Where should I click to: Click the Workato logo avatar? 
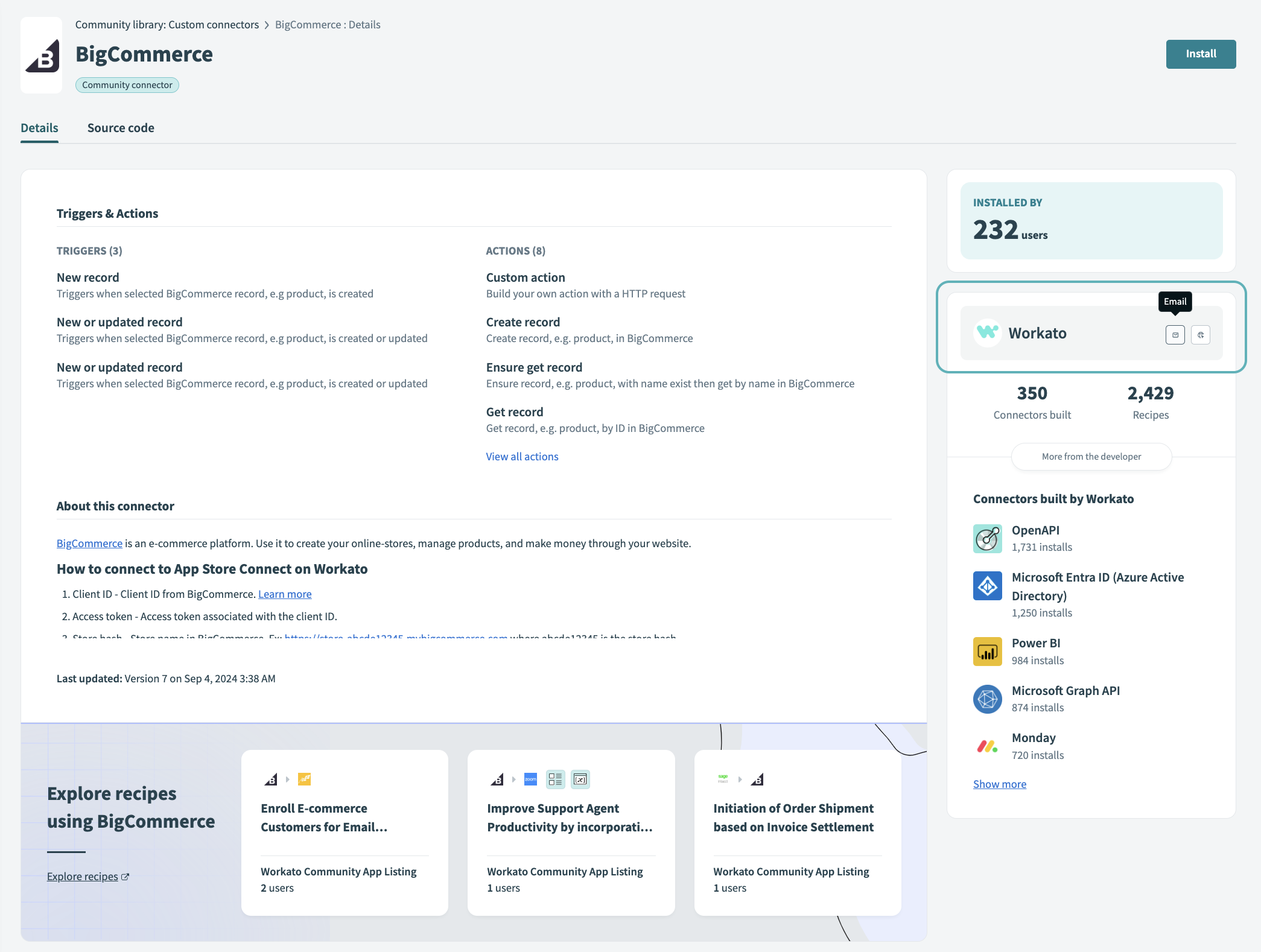988,333
